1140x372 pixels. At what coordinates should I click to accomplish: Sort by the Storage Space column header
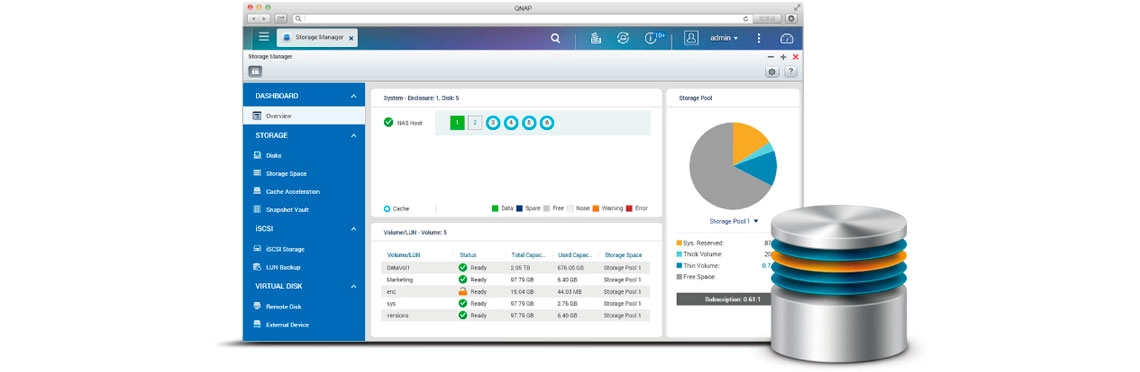click(623, 255)
